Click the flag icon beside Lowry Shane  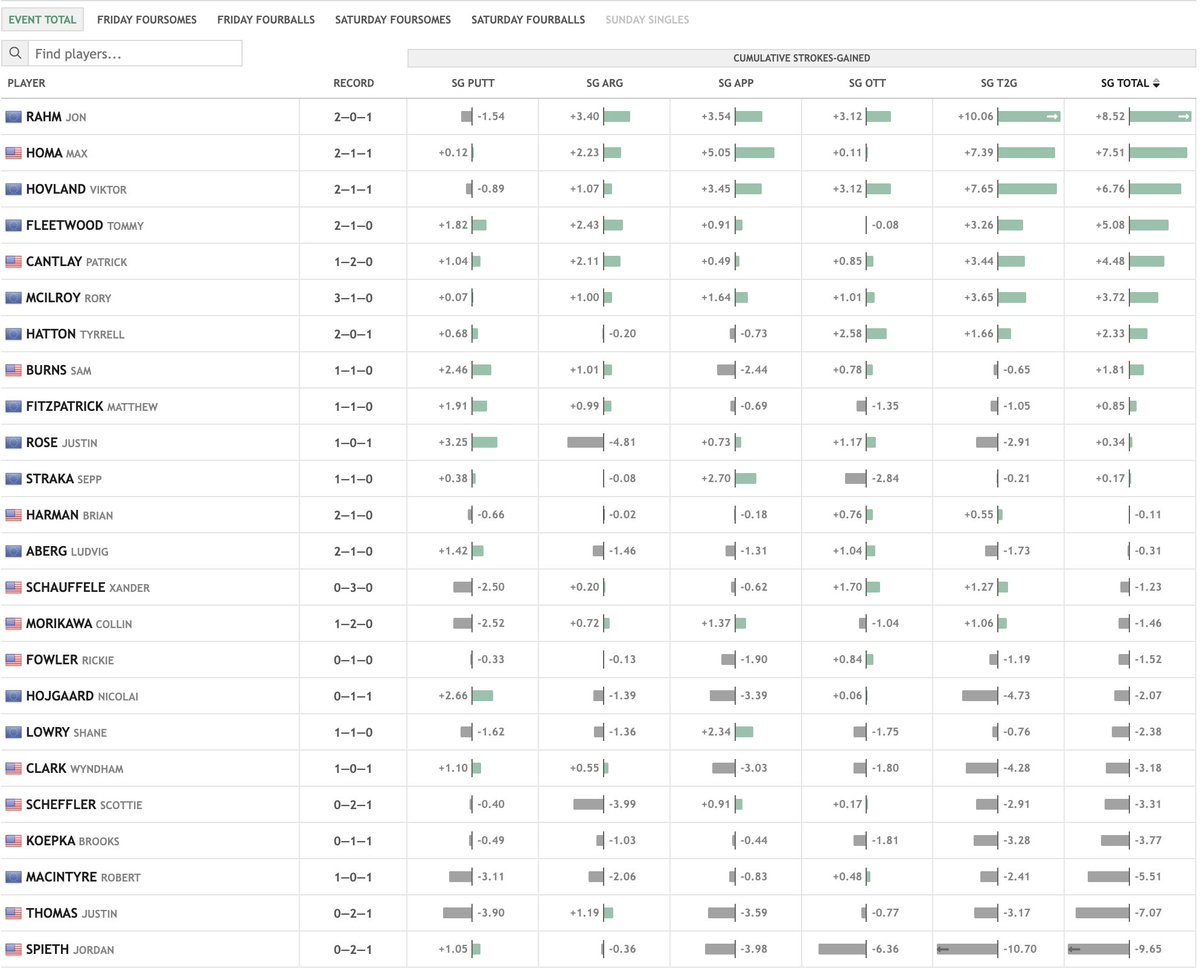click(x=13, y=732)
